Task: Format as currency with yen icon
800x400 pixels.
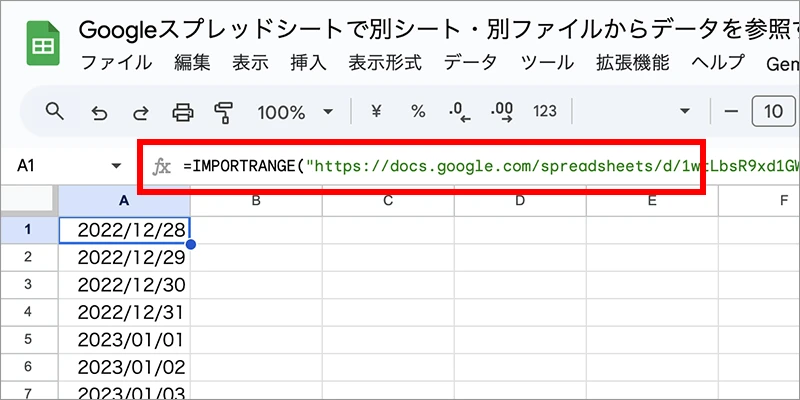Action: coord(378,112)
